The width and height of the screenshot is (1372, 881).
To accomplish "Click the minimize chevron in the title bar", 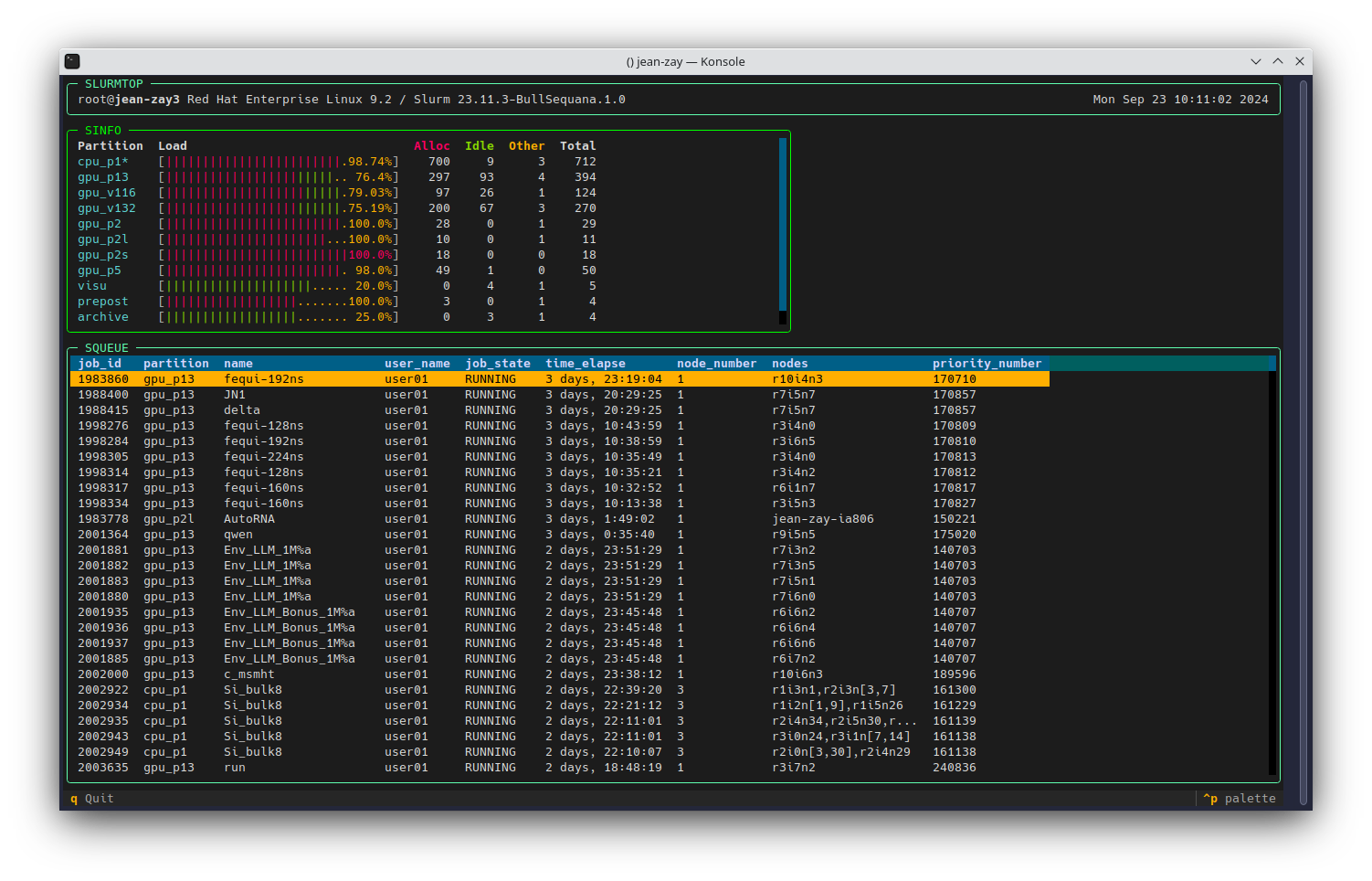I will [1256, 61].
